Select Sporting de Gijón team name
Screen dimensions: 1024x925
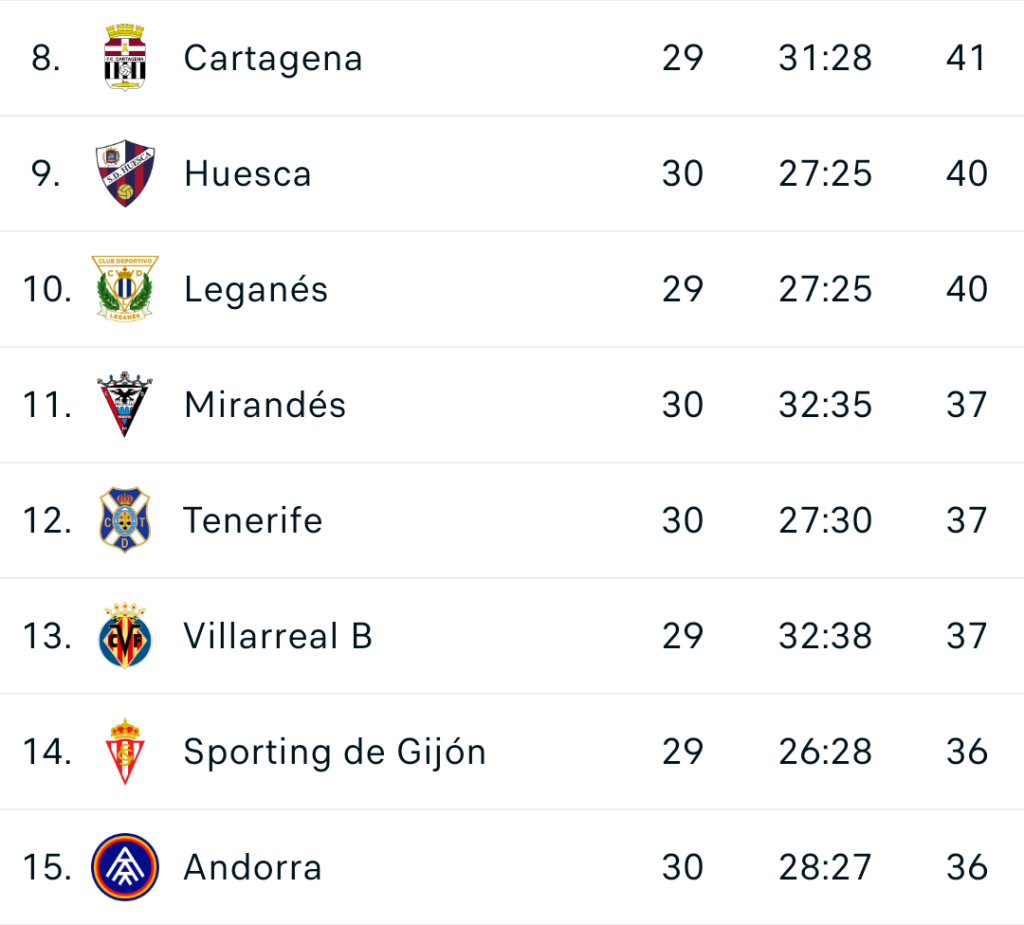pos(335,752)
